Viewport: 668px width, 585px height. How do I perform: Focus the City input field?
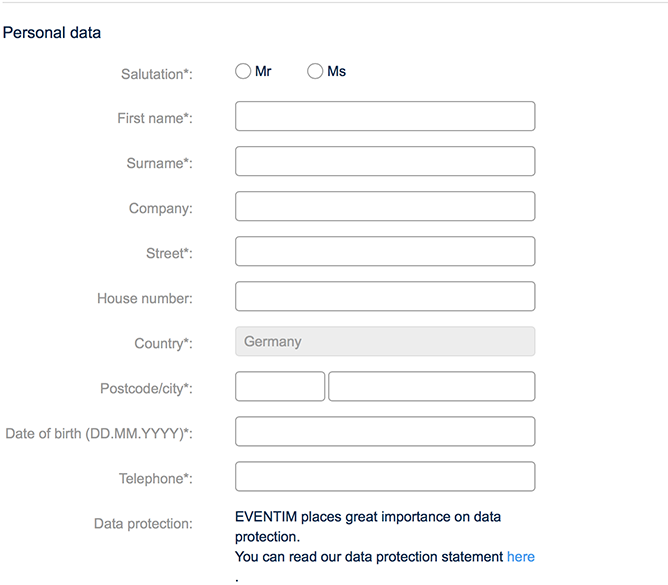(431, 386)
